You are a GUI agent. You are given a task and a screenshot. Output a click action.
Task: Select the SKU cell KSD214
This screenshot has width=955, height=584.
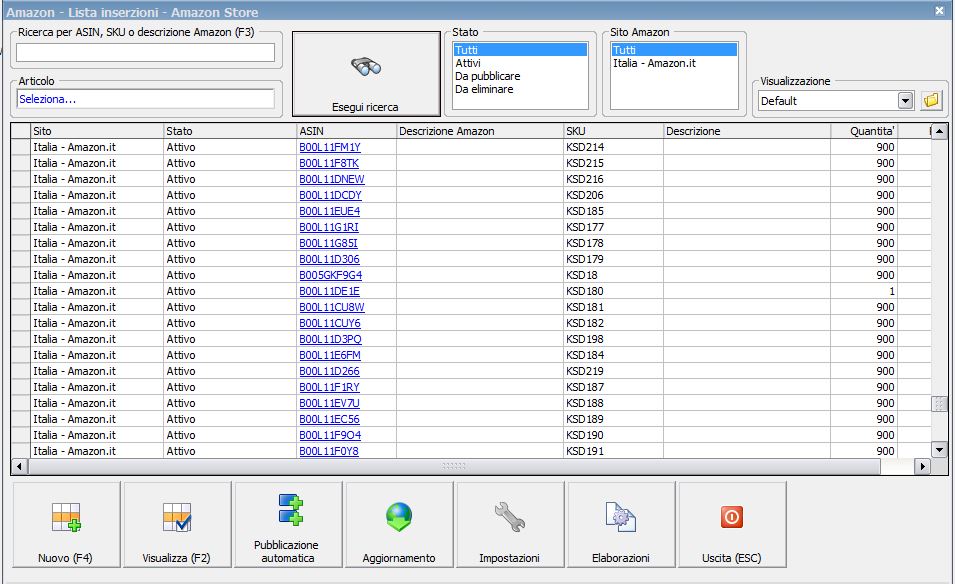613,147
